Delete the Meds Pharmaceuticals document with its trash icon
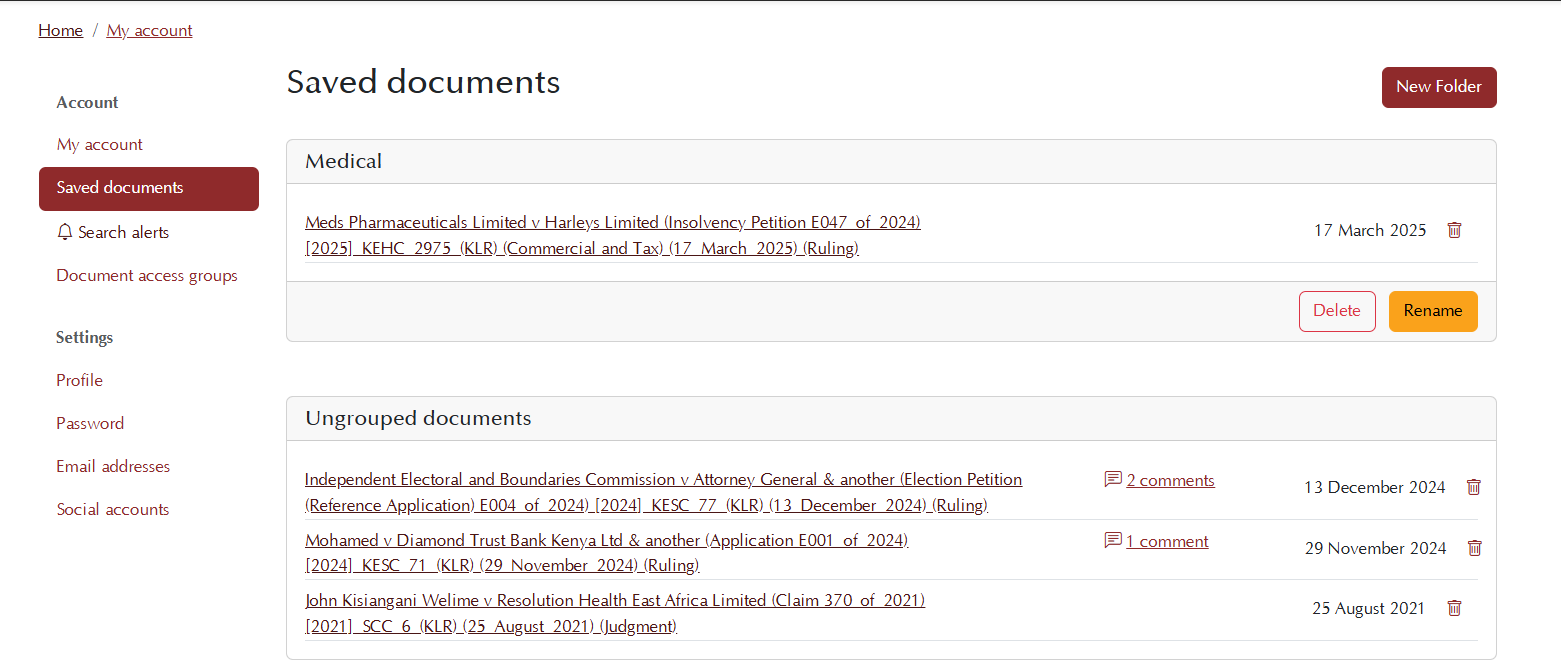The width and height of the screenshot is (1561, 666). click(x=1454, y=230)
